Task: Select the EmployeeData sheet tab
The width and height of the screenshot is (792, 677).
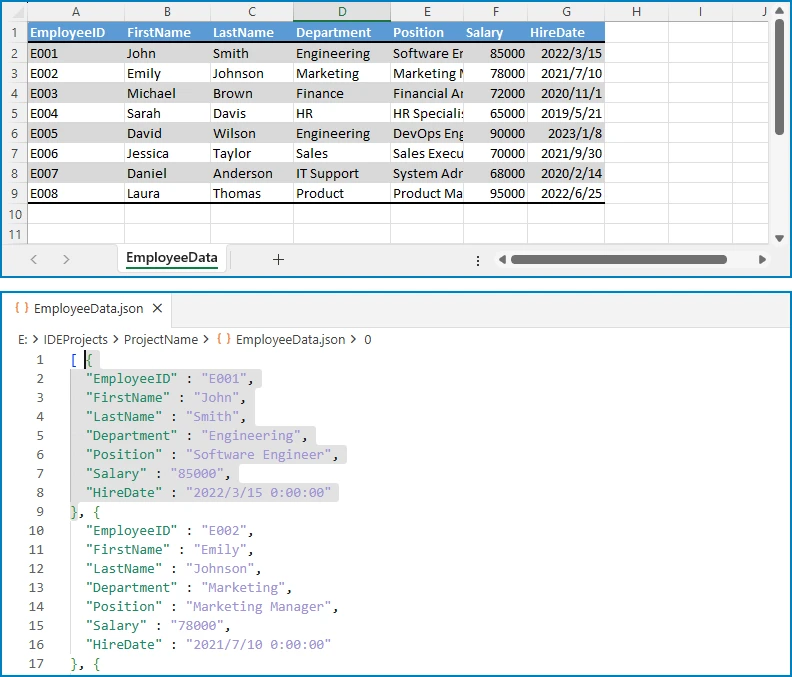Action: click(172, 258)
